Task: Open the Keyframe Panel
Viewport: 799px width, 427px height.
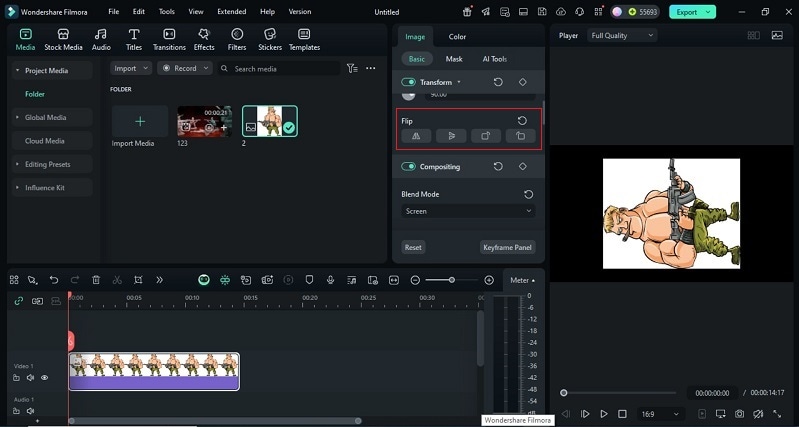Action: pos(508,247)
